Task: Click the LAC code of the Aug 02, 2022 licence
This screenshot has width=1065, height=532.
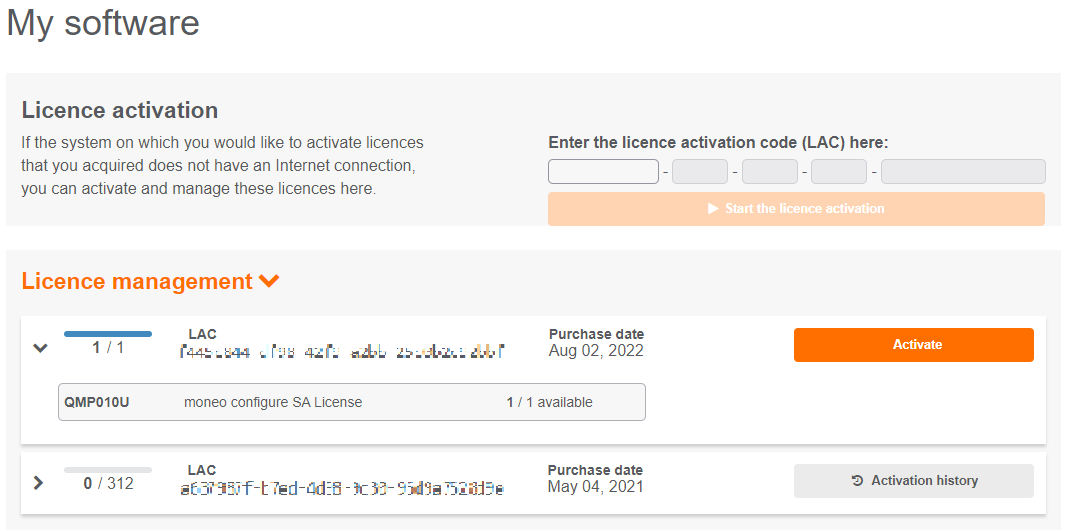Action: 342,352
